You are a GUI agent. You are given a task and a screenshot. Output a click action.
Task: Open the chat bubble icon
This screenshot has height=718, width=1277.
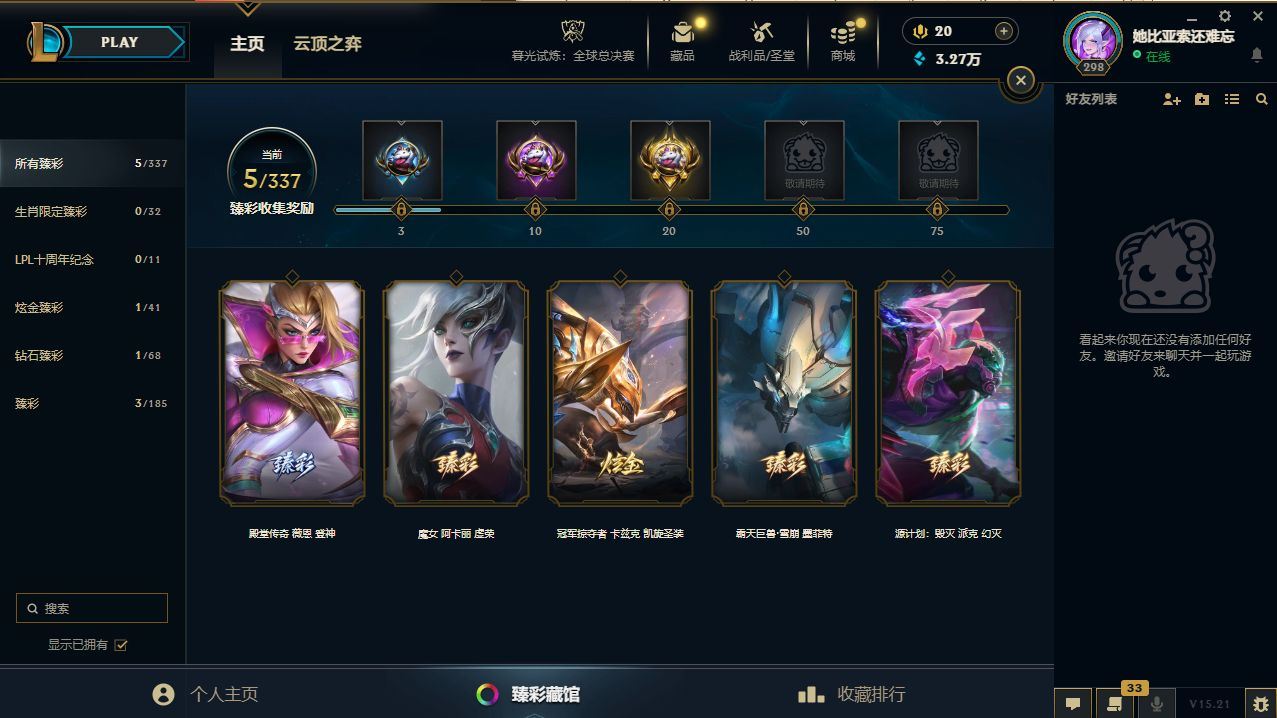[x=1073, y=704]
